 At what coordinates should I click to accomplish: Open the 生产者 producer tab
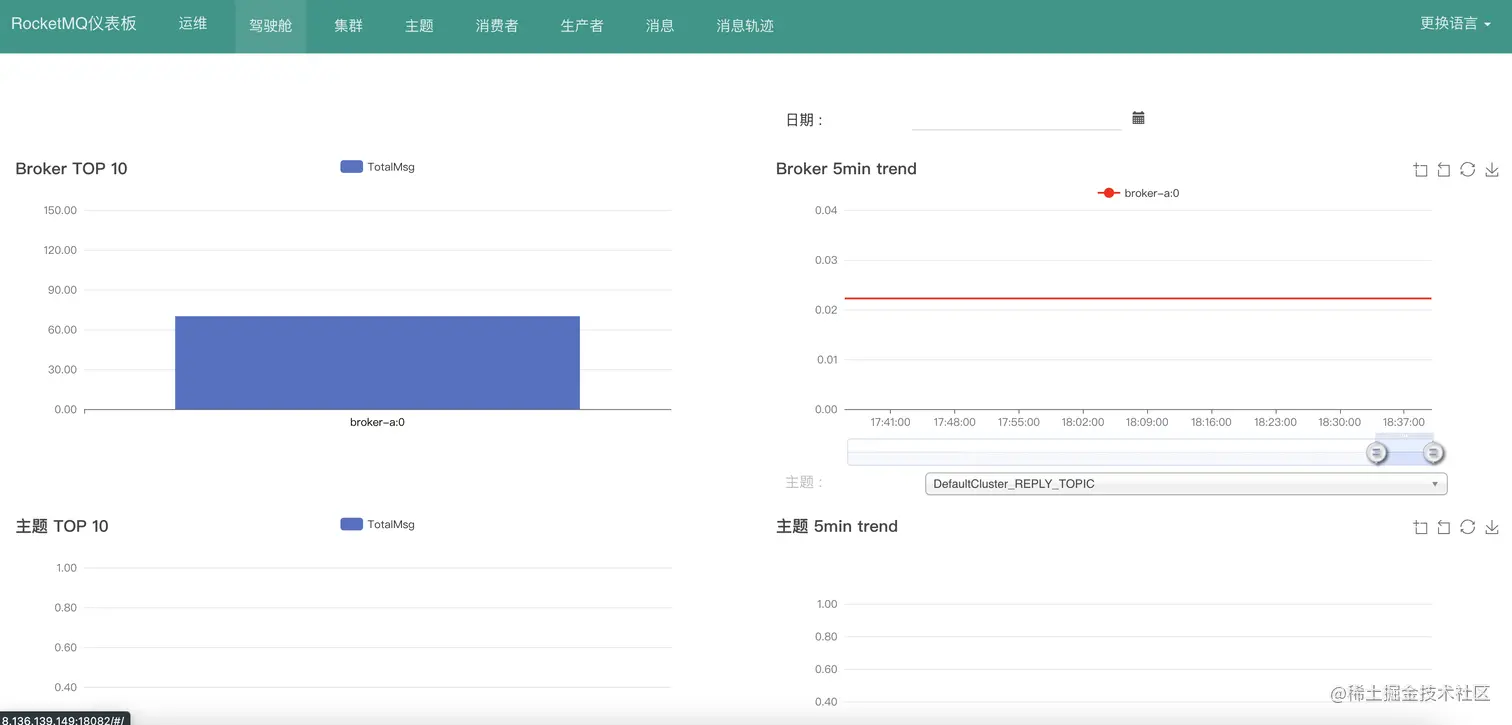(582, 26)
